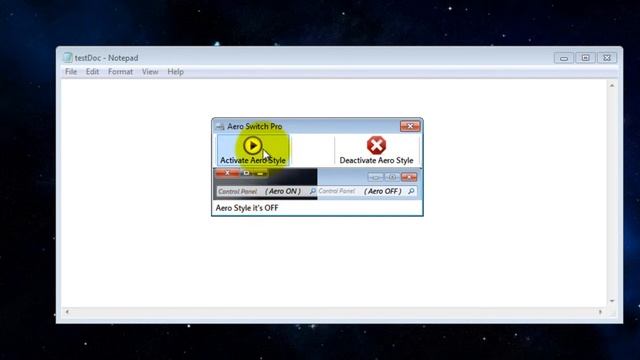
Task: Click the 'Aero Style it's OFF' status text
Action: coord(247,208)
